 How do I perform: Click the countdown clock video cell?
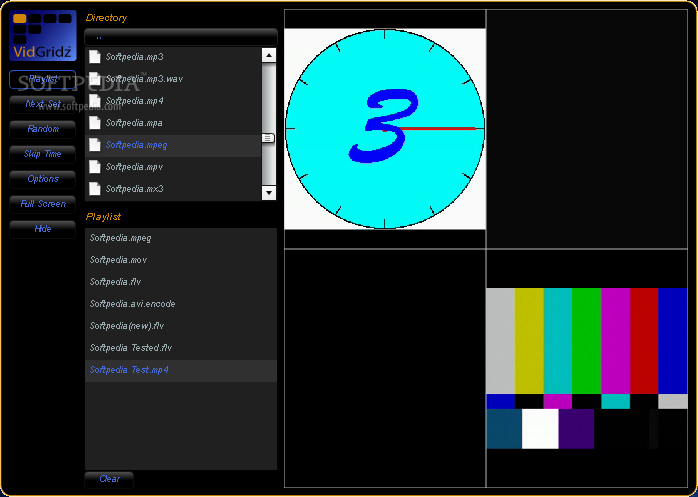(x=385, y=129)
